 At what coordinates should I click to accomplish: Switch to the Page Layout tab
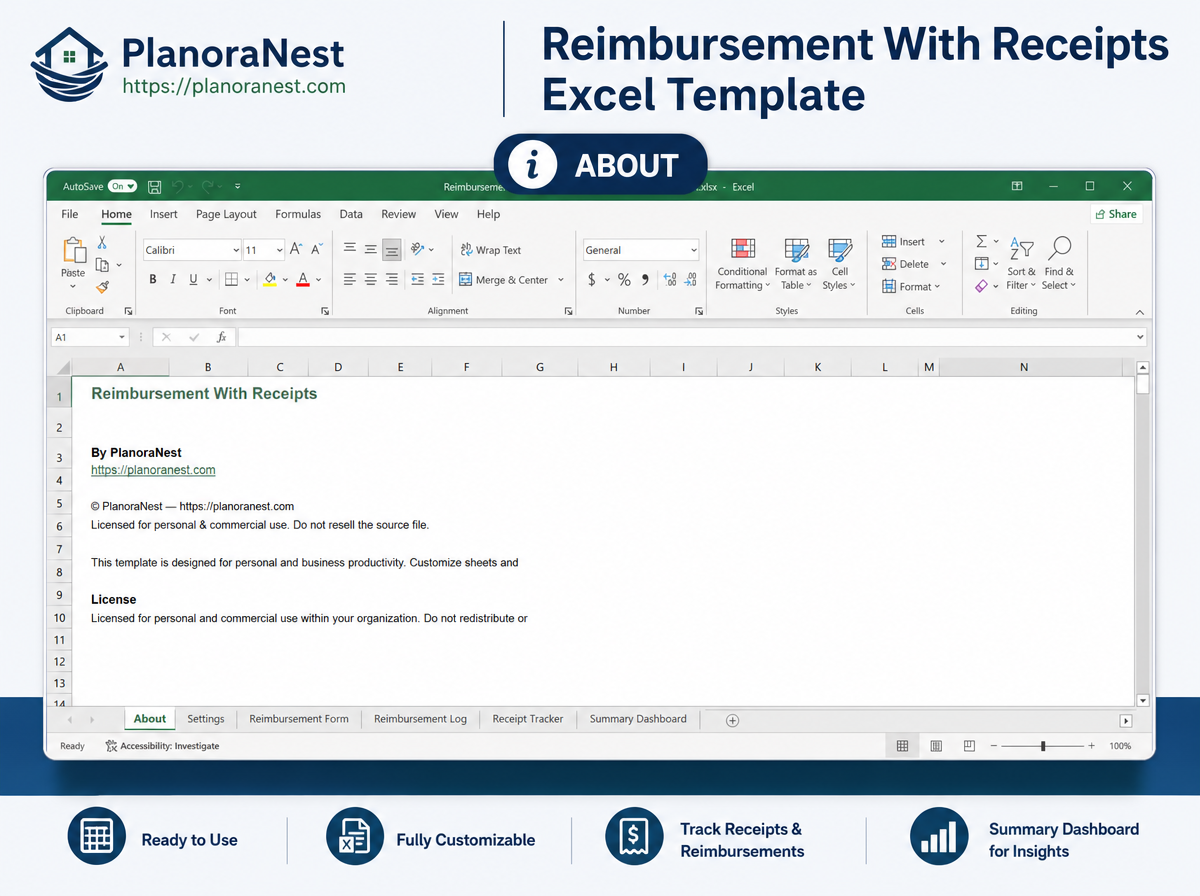click(x=227, y=214)
